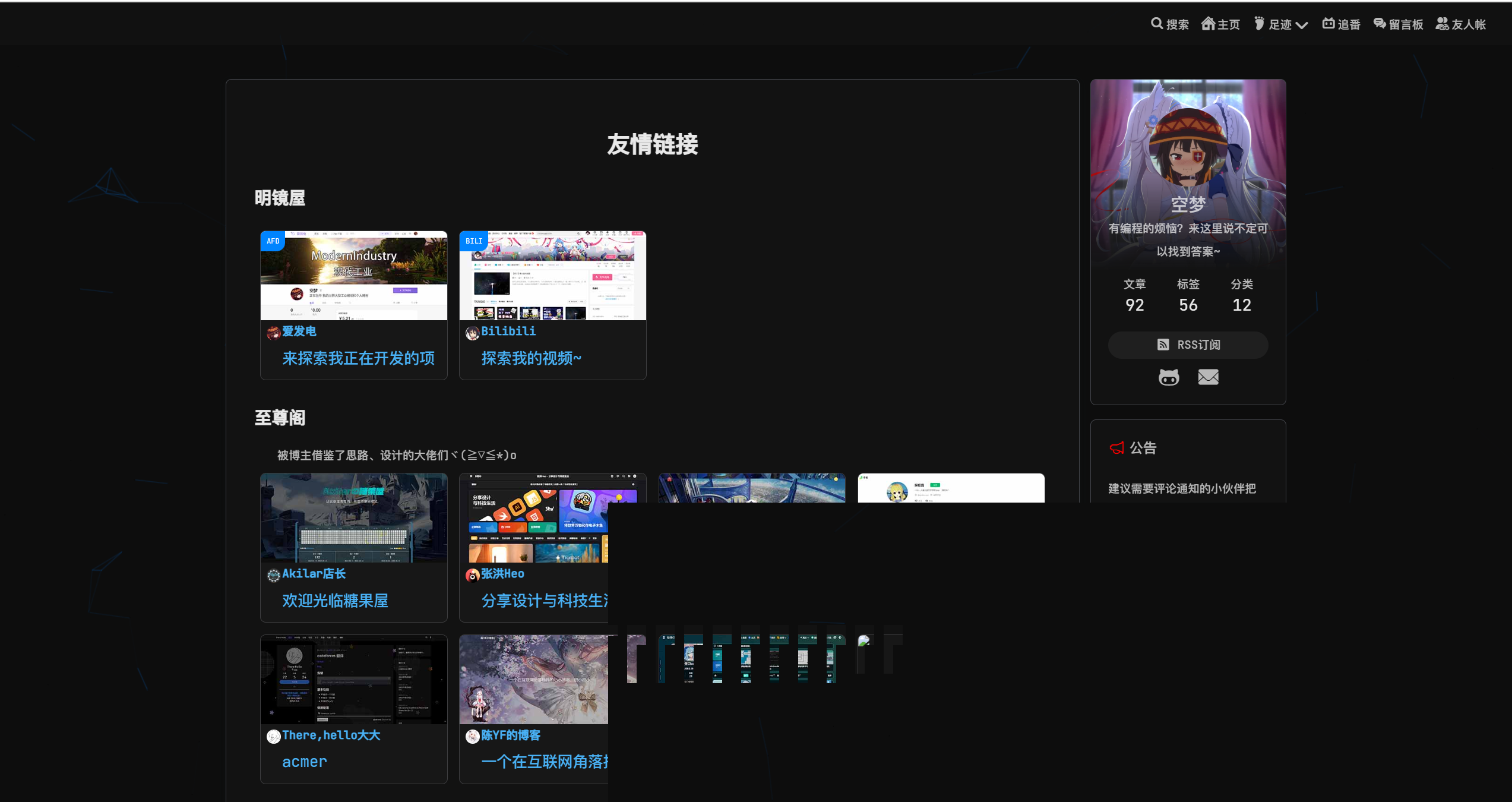Click the text 被博主借鉴了思路、设计的大佬们
The height and width of the screenshot is (802, 1512).
coord(363,455)
